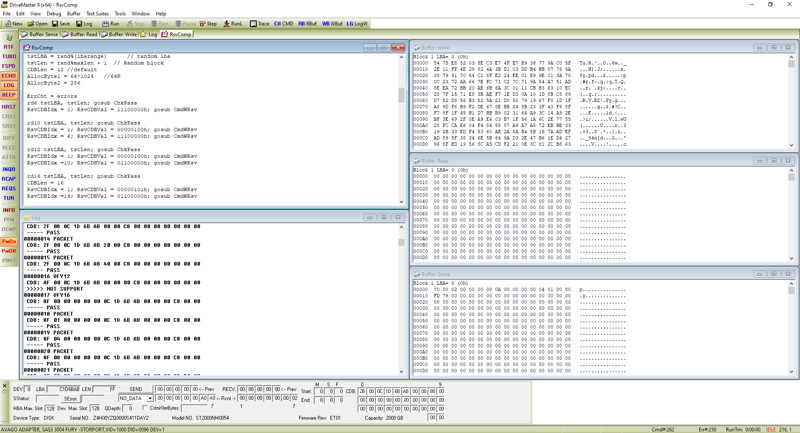Open the LogW window from the toolbar
The height and width of the screenshot is (433, 800).
pyautogui.click(x=357, y=23)
